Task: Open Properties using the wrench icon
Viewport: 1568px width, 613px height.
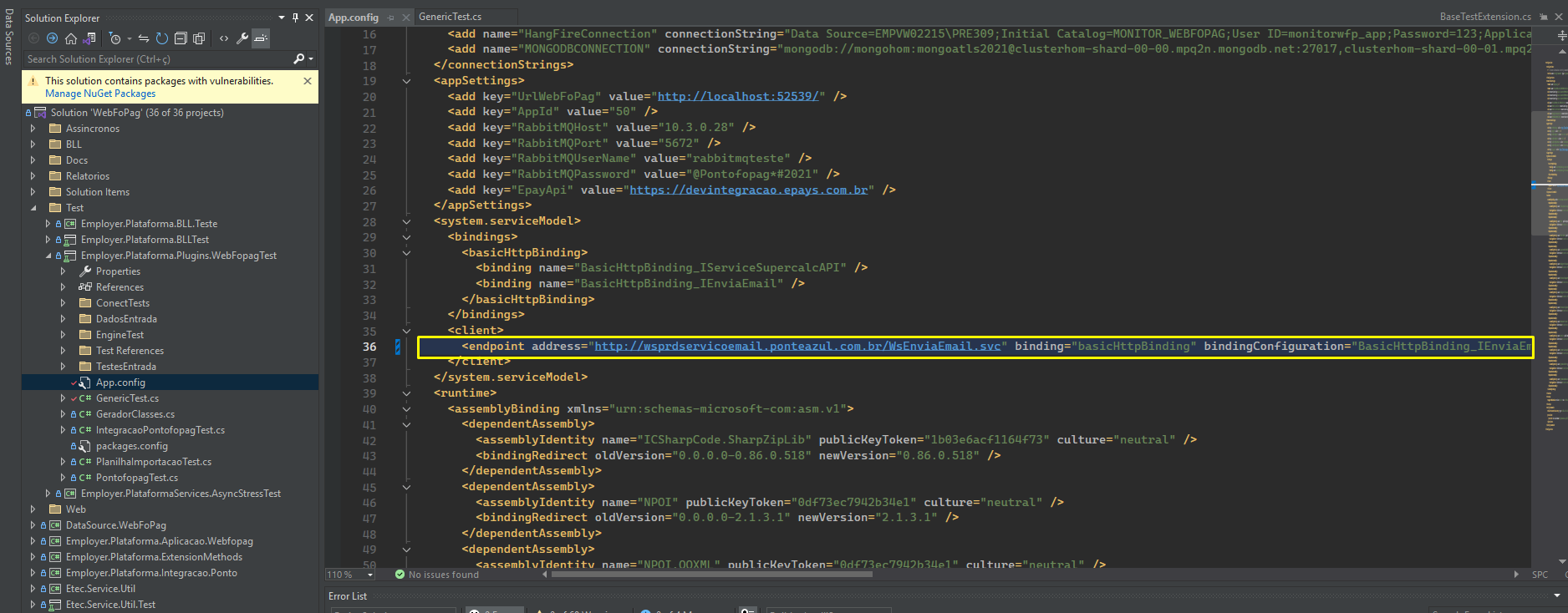Action: 242,38
